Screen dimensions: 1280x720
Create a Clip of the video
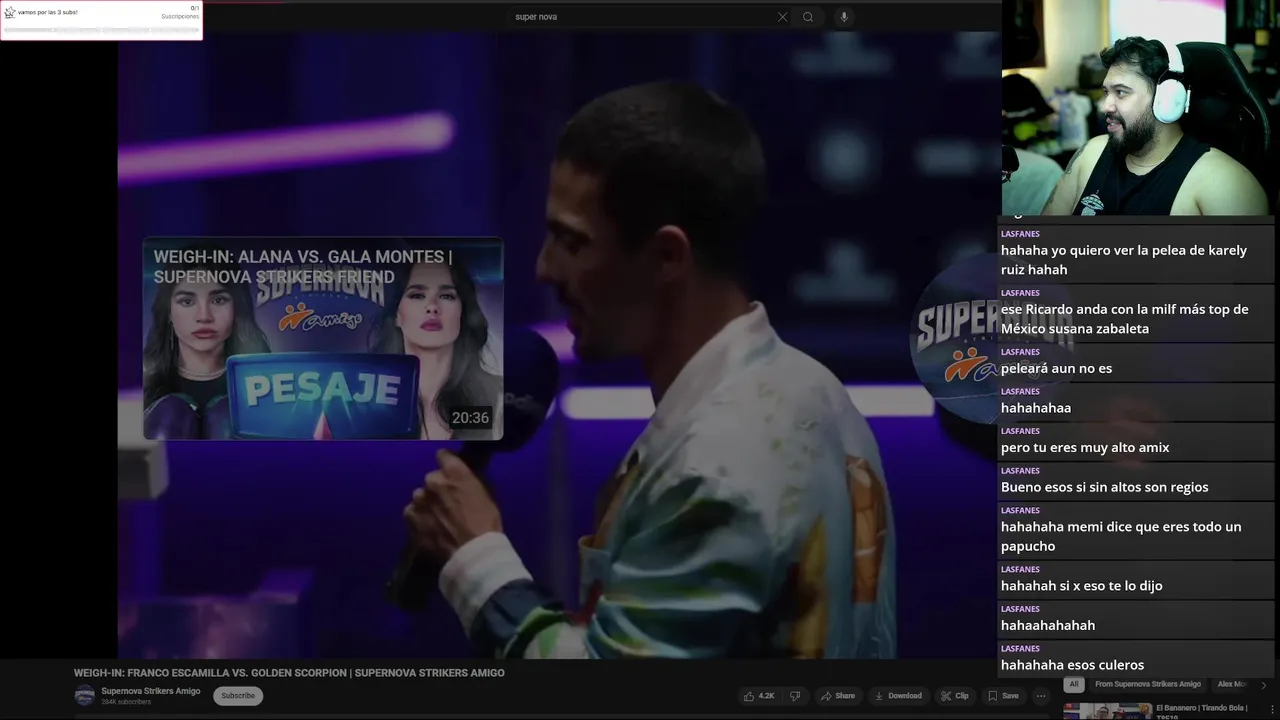point(954,696)
